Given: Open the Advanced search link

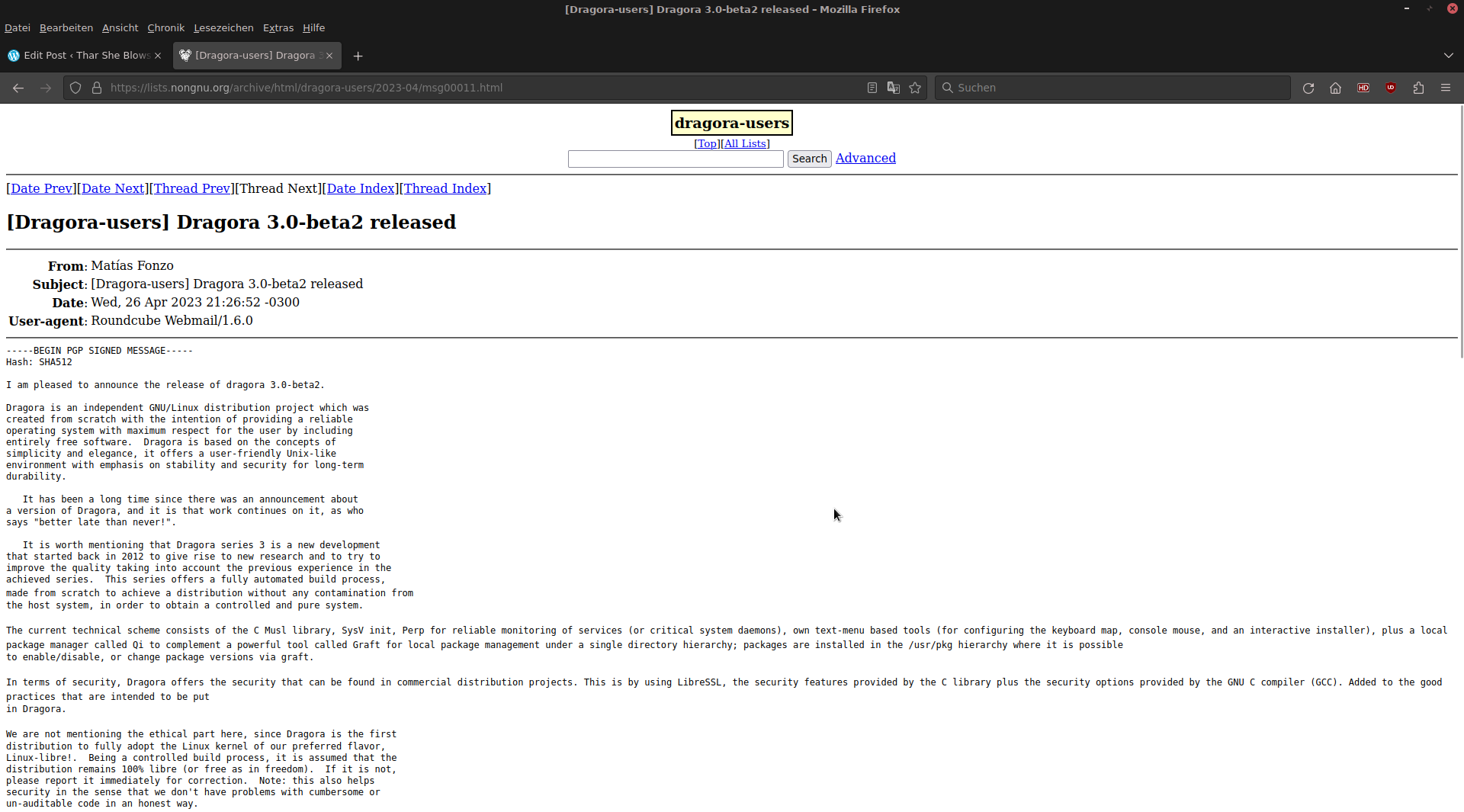Looking at the screenshot, I should (865, 158).
